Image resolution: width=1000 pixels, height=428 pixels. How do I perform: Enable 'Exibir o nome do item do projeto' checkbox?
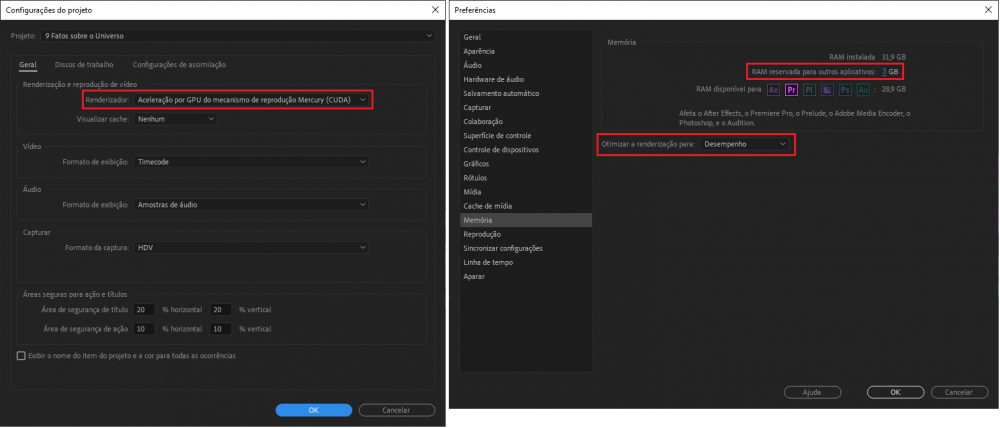click(x=22, y=355)
